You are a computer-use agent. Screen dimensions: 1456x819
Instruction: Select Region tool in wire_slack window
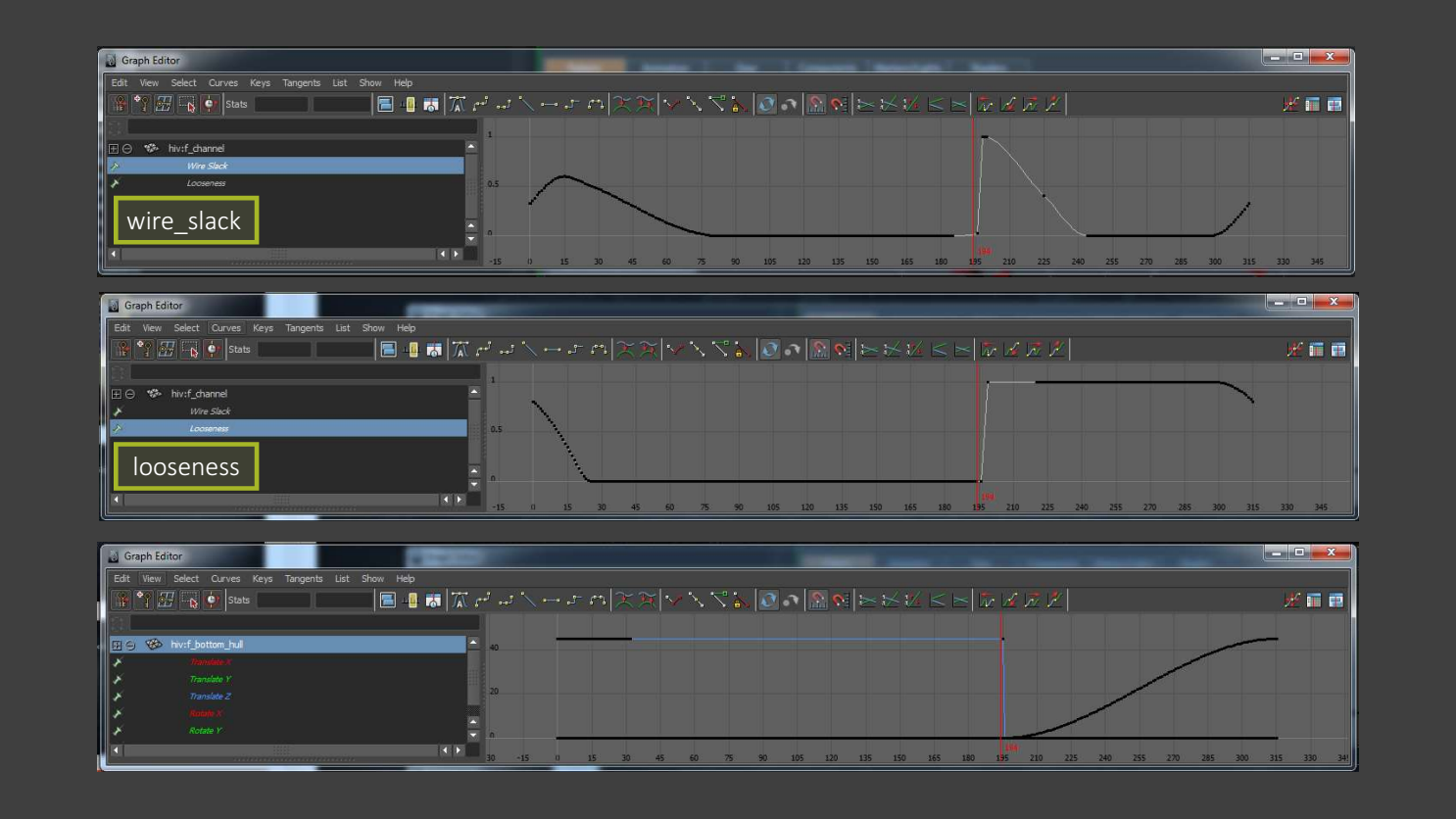[x=187, y=104]
